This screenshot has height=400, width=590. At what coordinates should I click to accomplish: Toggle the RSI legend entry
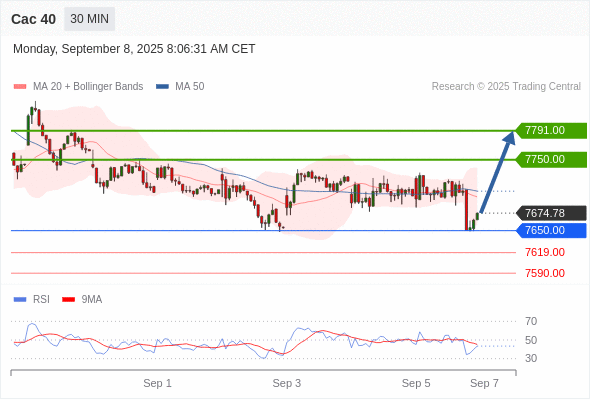click(x=32, y=300)
